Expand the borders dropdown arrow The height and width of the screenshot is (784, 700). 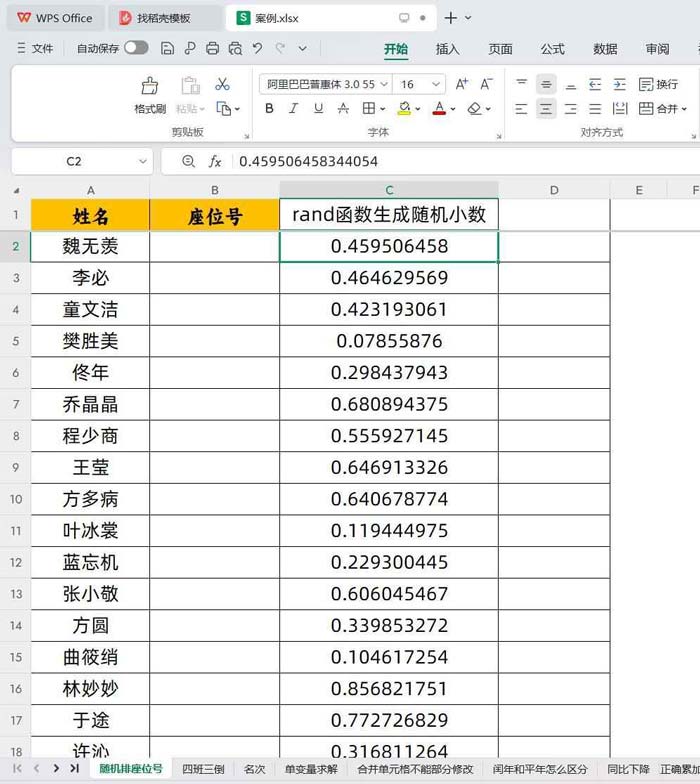pyautogui.click(x=382, y=108)
